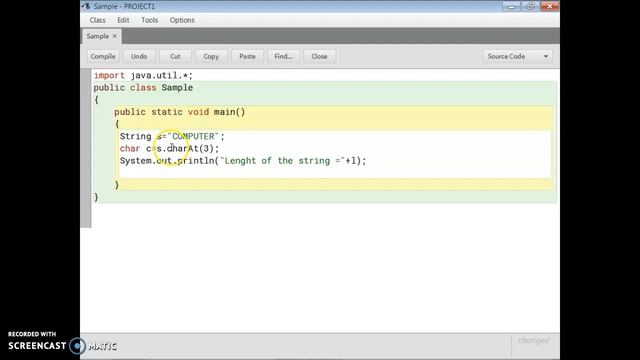Image resolution: width=640 pixels, height=360 pixels.
Task: Open the Tools menu
Action: click(149, 20)
